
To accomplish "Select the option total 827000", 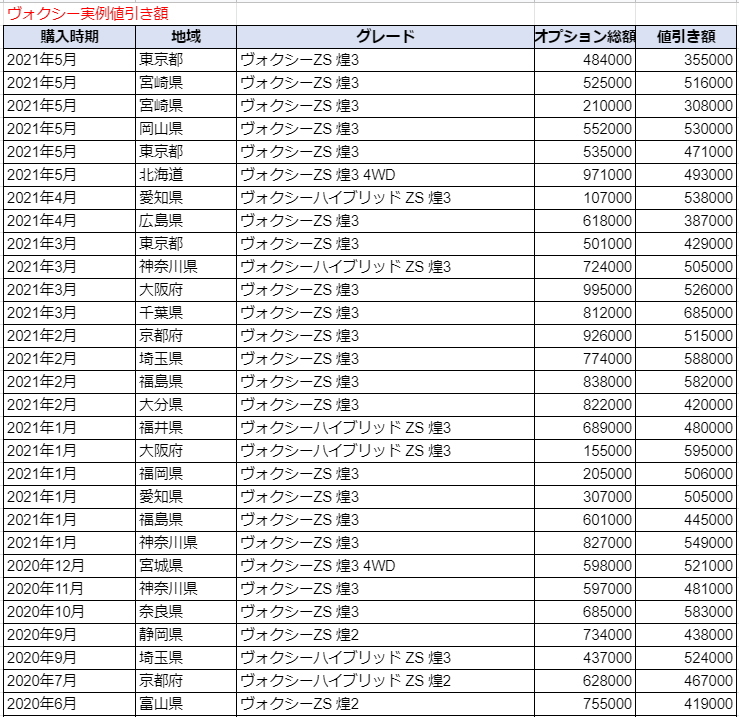I will (x=585, y=543).
